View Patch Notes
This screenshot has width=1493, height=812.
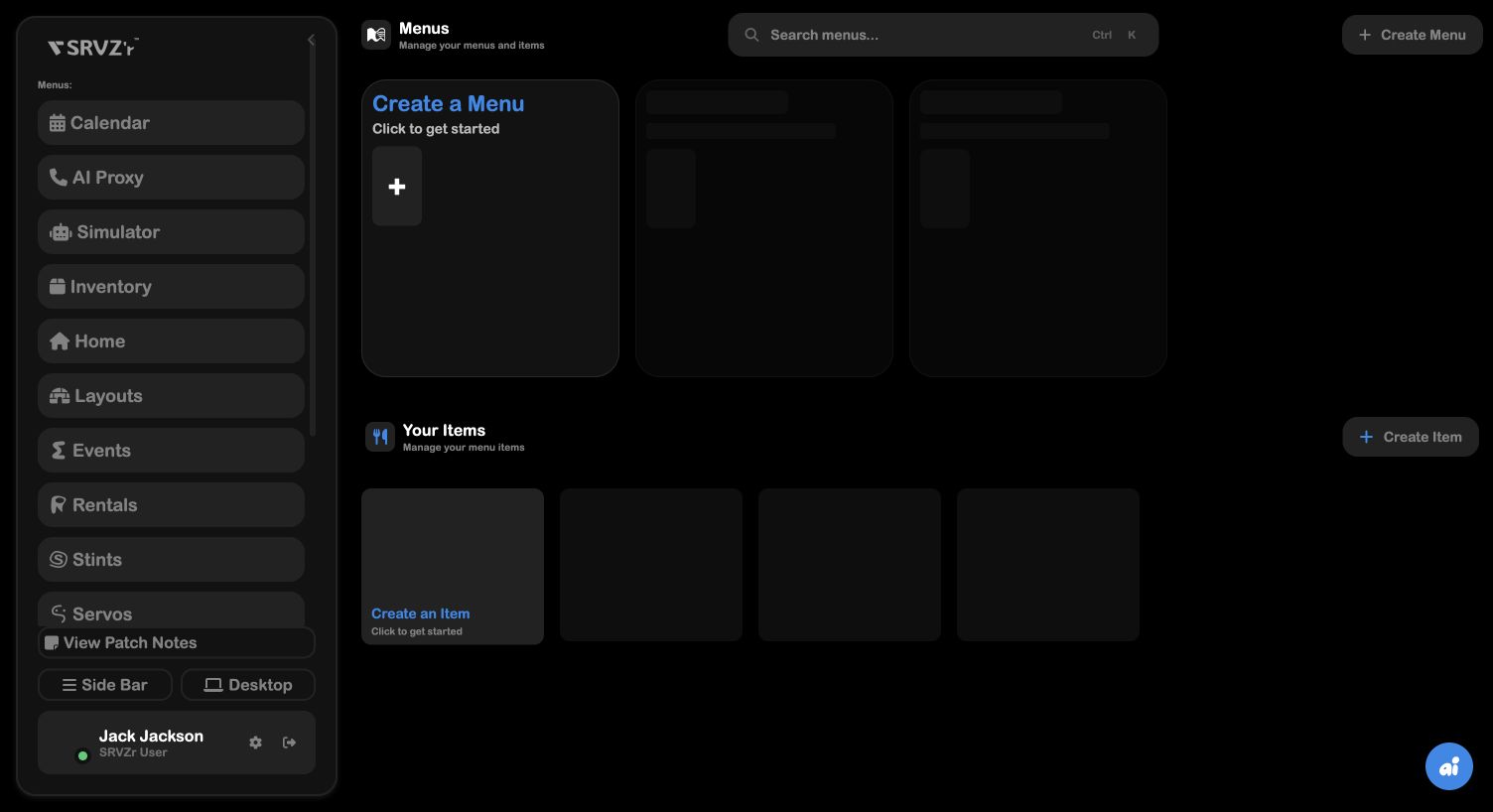(177, 642)
